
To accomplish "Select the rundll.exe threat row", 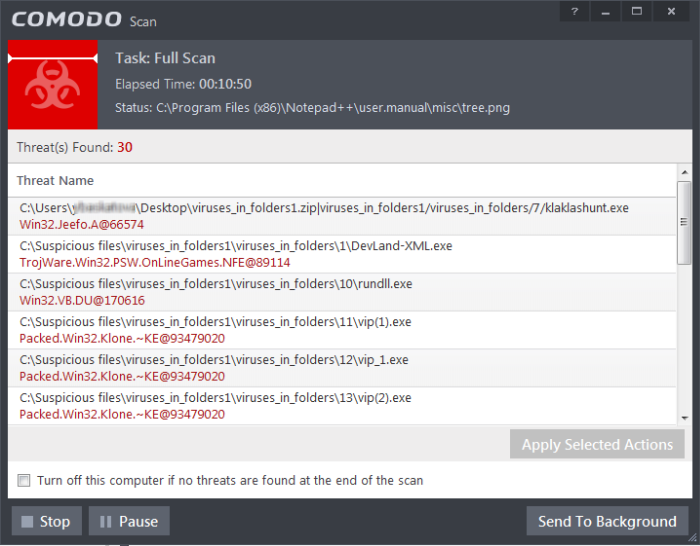I will pyautogui.click(x=342, y=292).
